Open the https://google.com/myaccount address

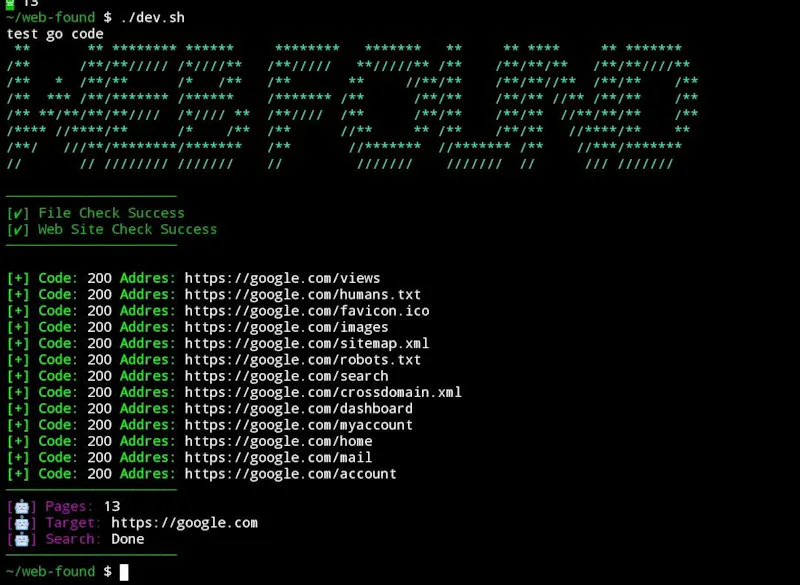pos(298,425)
